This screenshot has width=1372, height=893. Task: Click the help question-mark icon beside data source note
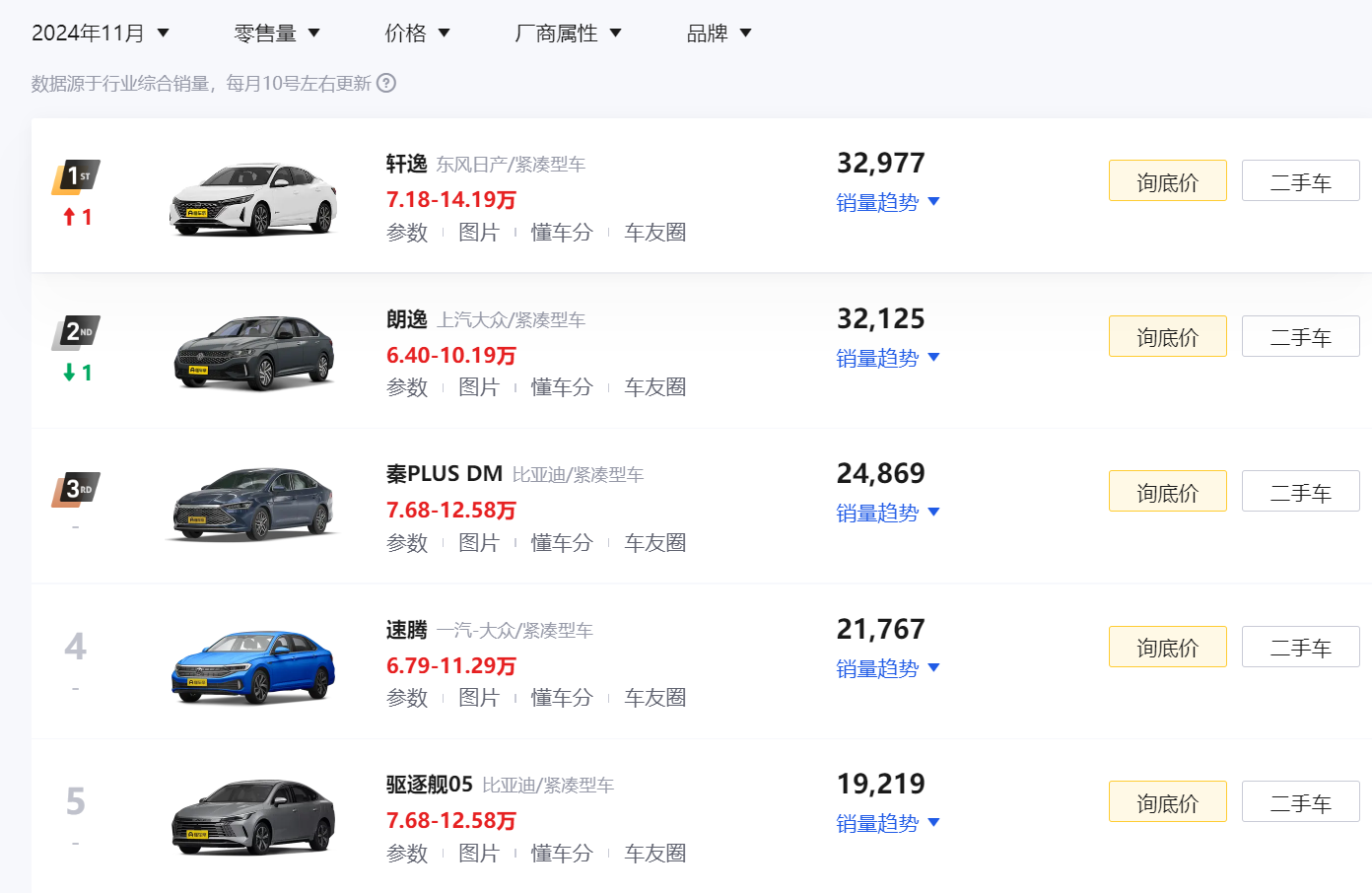[386, 83]
